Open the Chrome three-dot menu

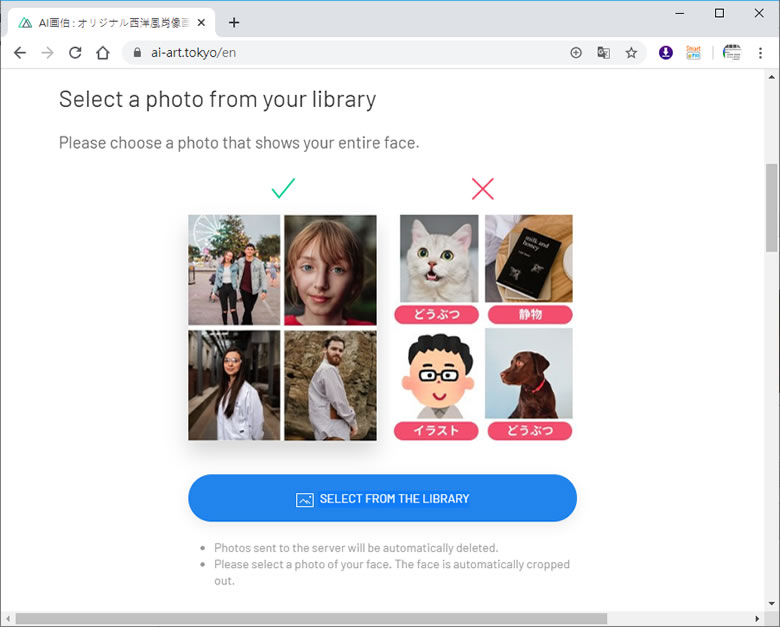760,53
